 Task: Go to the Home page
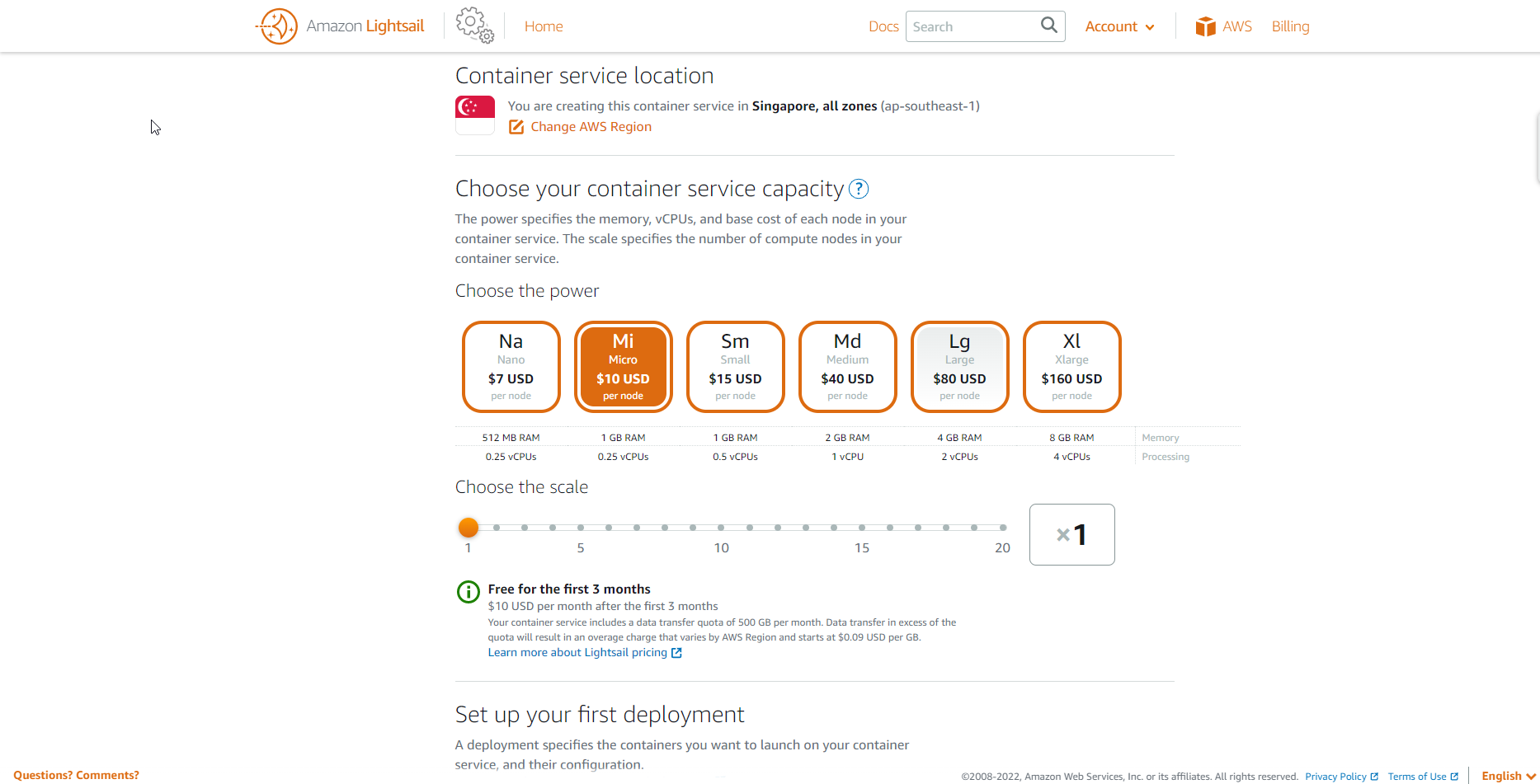[544, 26]
